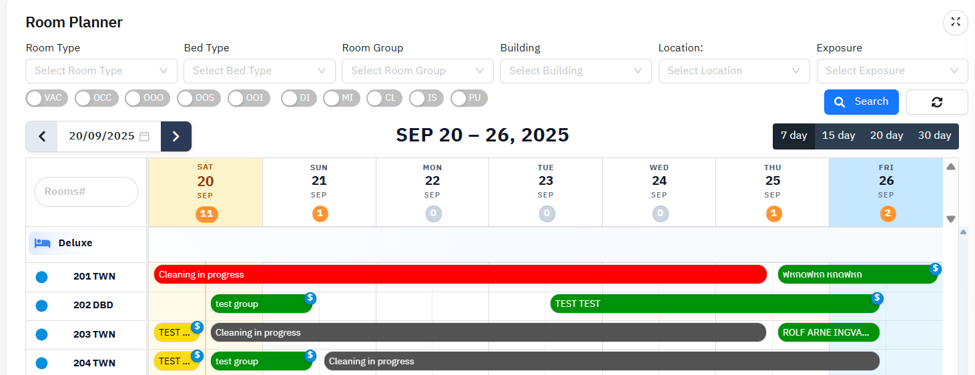Open the Select Room Type dropdown

pos(101,71)
